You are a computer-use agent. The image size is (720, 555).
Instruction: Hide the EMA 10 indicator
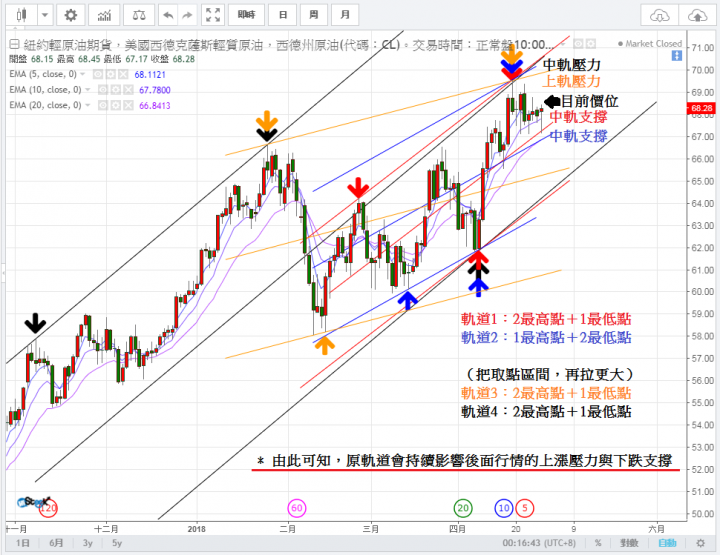click(102, 90)
